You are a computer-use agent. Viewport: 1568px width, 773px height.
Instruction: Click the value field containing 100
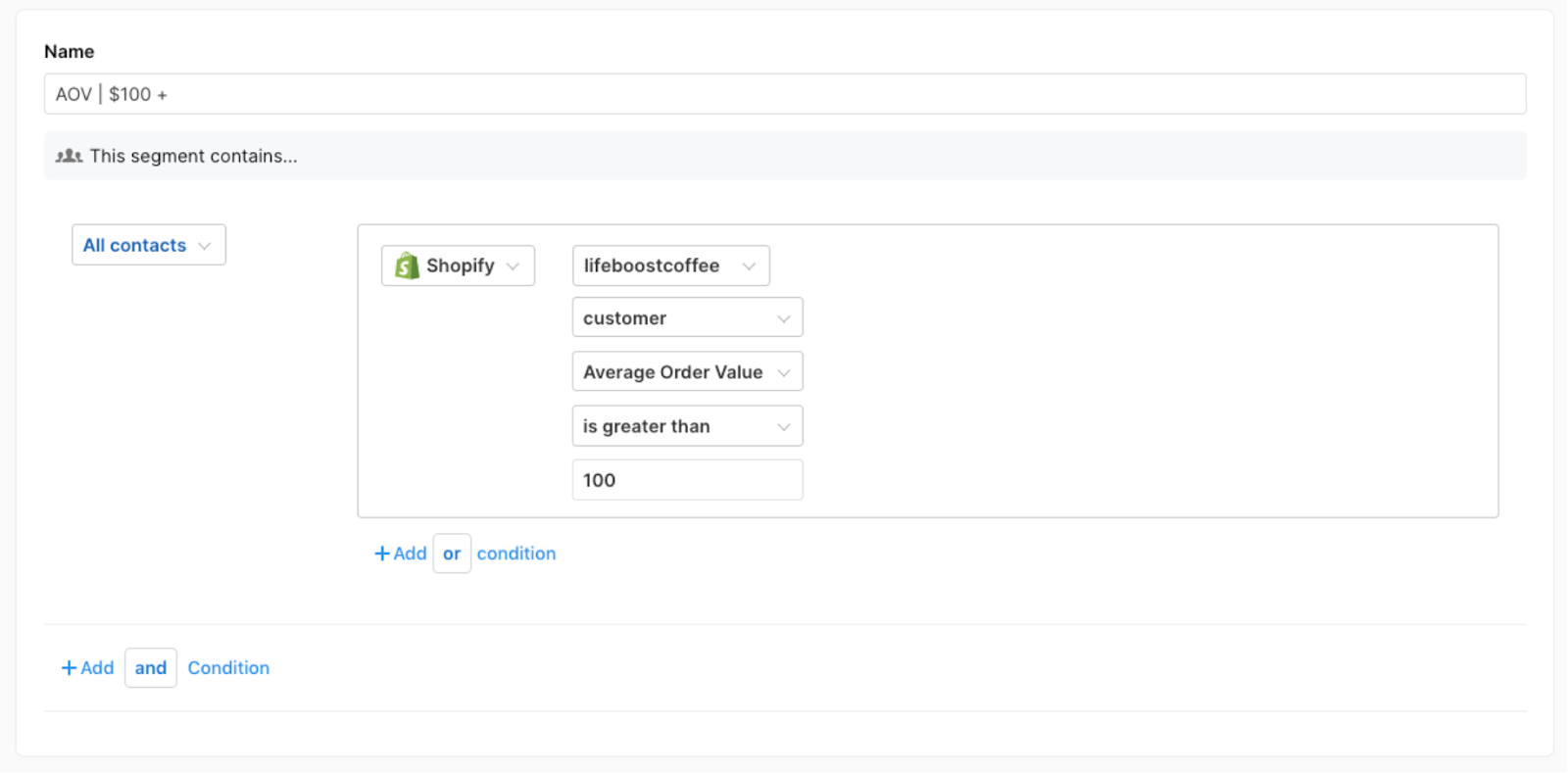687,480
